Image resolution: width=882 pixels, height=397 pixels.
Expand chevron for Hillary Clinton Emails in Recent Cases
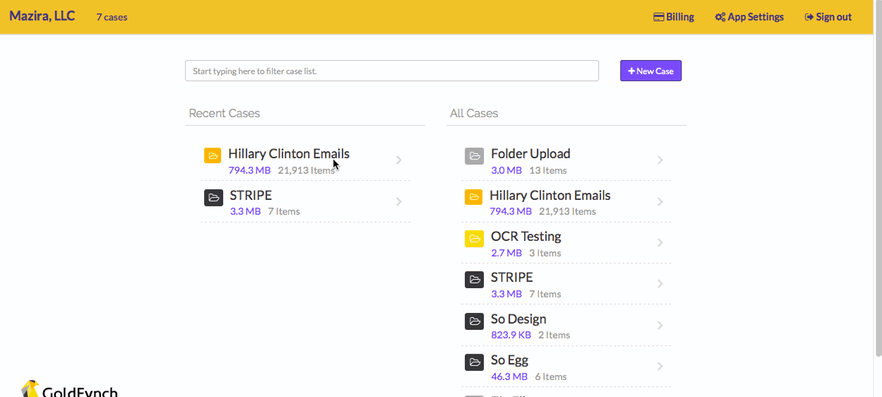pos(399,160)
